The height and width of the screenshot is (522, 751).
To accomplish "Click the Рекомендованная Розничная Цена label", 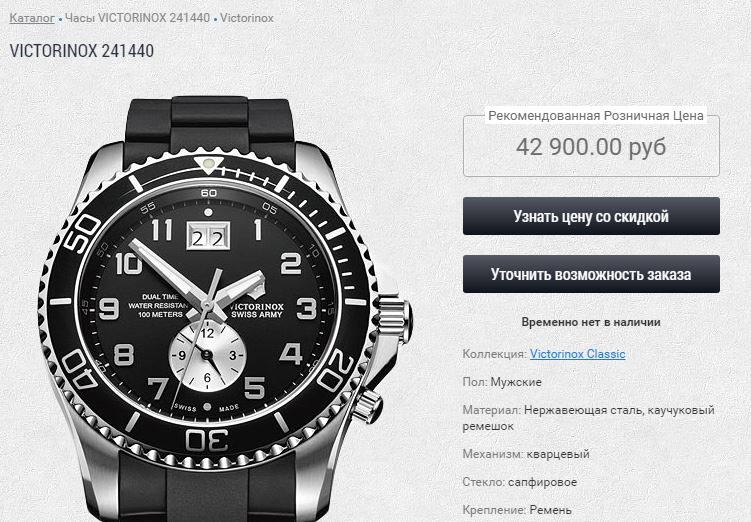I will pos(596,115).
